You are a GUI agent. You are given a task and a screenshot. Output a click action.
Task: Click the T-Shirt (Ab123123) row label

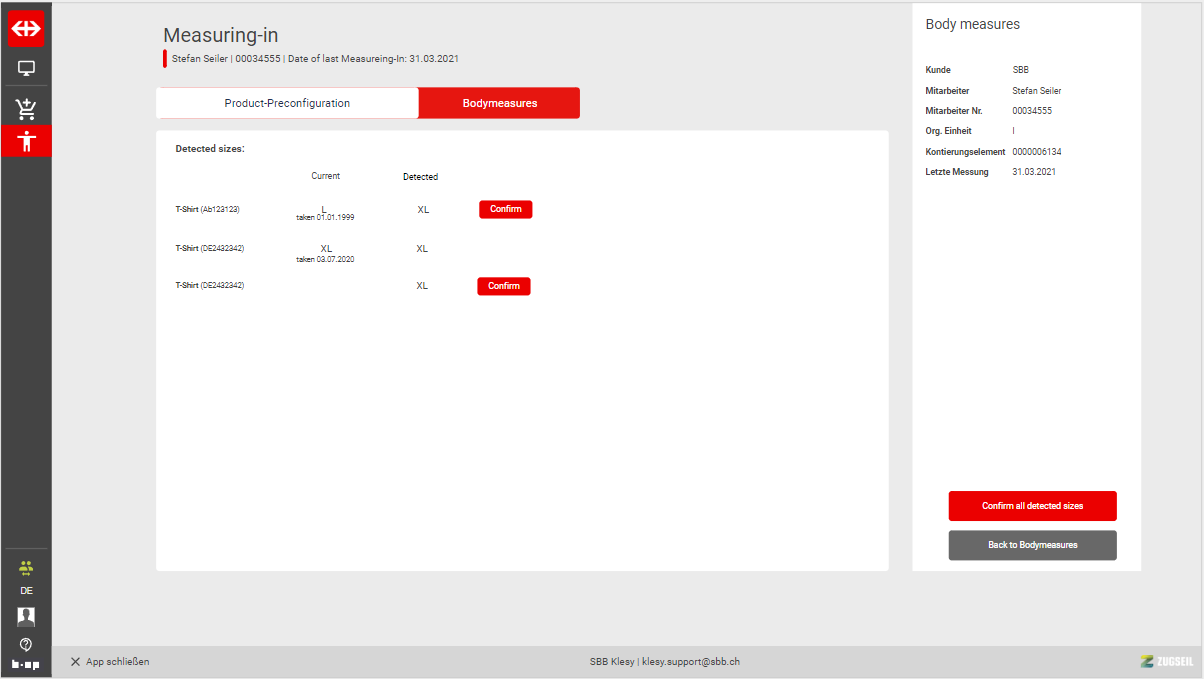tap(207, 209)
